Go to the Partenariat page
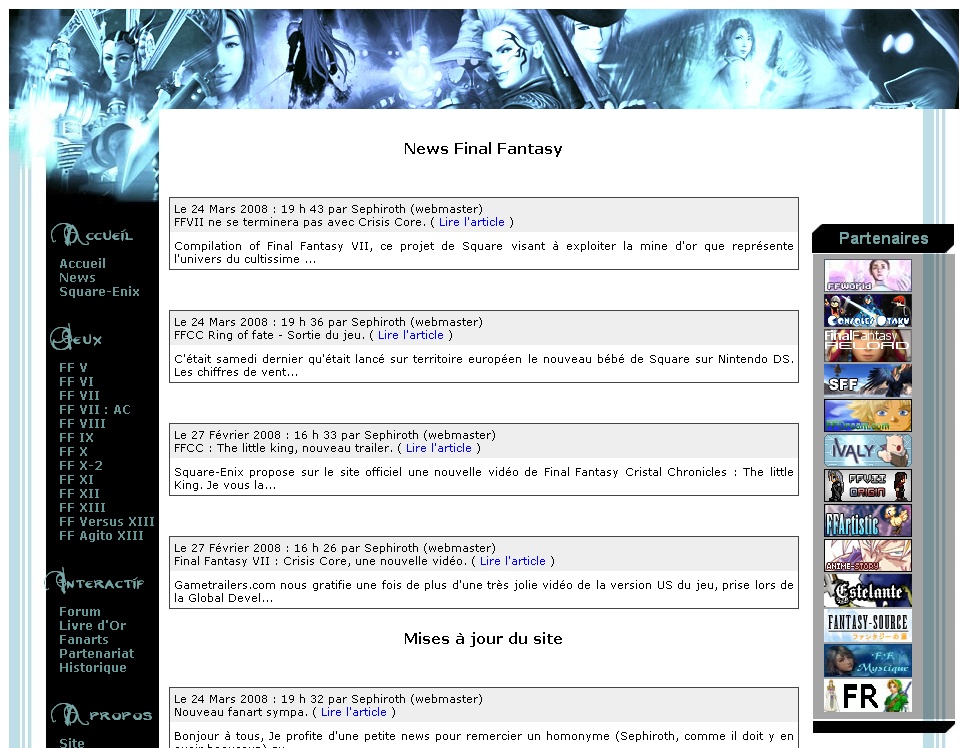The image size is (968, 748). tap(96, 654)
